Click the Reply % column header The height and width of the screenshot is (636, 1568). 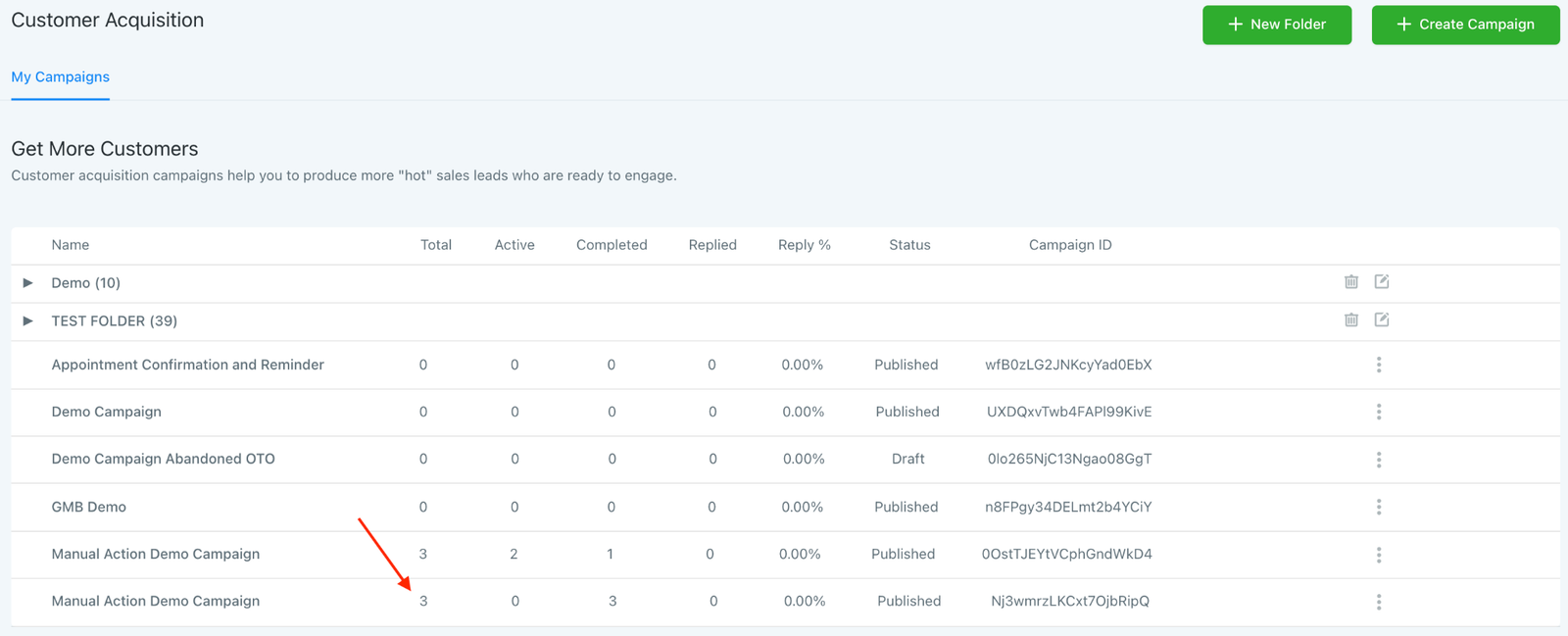(804, 245)
